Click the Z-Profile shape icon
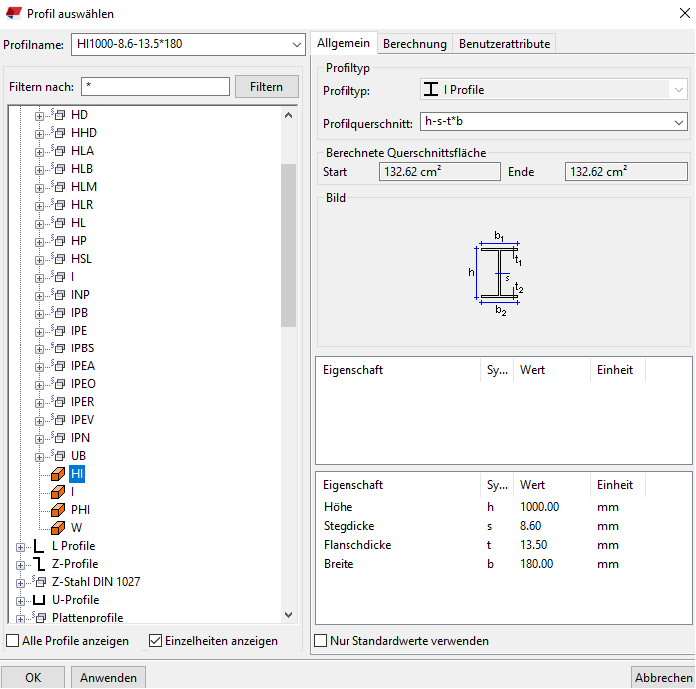The width and height of the screenshot is (696, 689). point(39,564)
